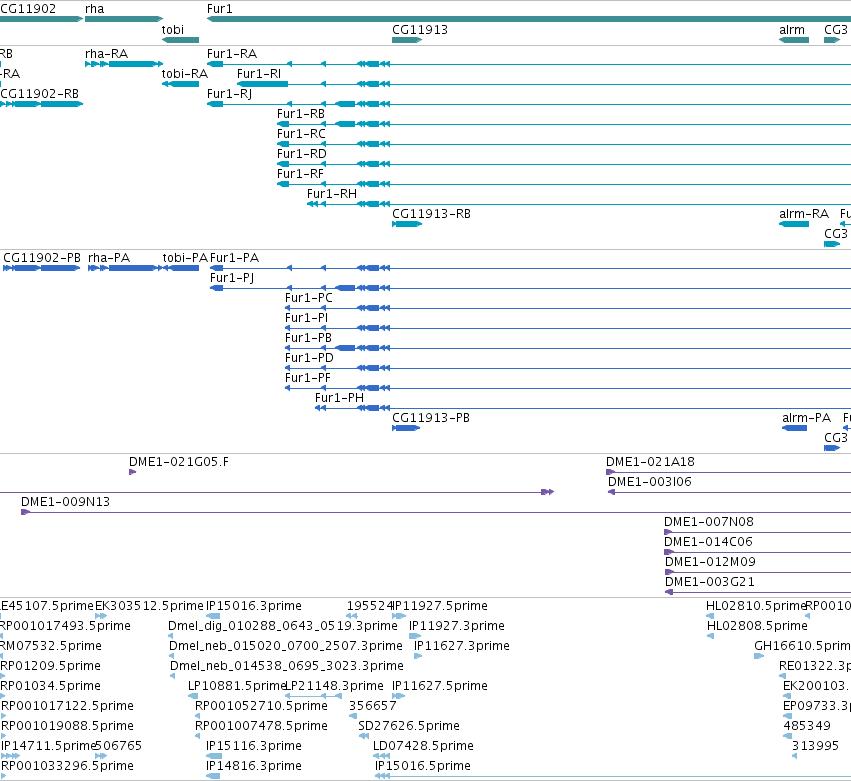
Task: Click EST IP15016.3prime
Action: [254, 607]
